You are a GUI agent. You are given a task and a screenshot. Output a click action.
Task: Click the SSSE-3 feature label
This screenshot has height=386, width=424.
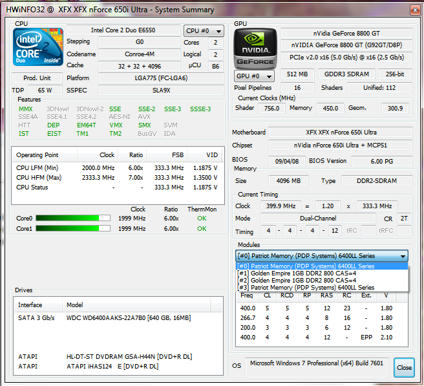click(x=200, y=109)
